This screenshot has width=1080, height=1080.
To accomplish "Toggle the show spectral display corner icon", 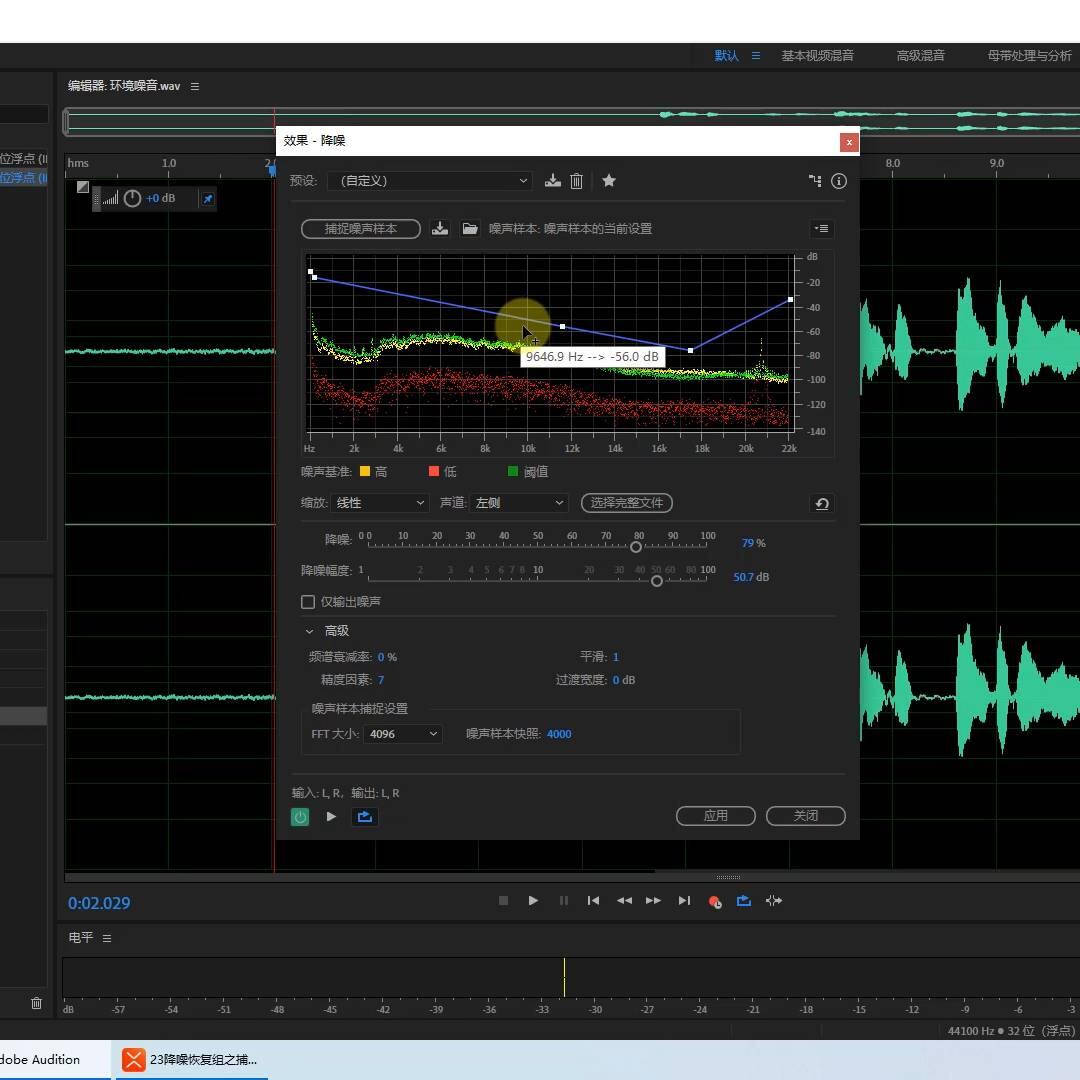I will pyautogui.click(x=83, y=187).
